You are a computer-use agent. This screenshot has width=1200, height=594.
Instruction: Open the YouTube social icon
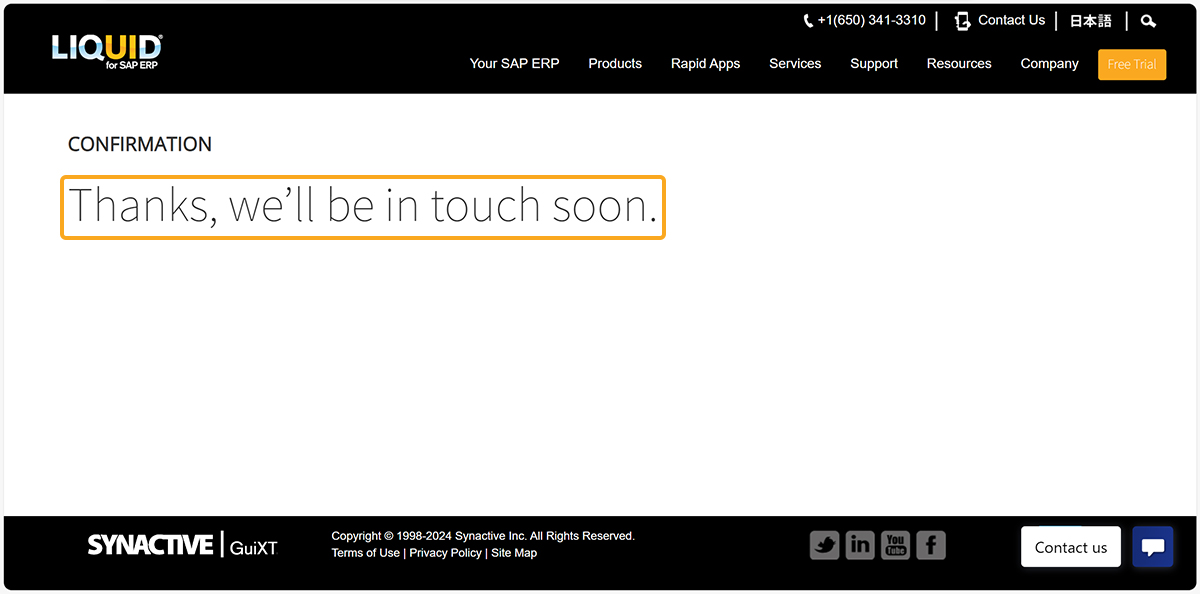click(895, 545)
